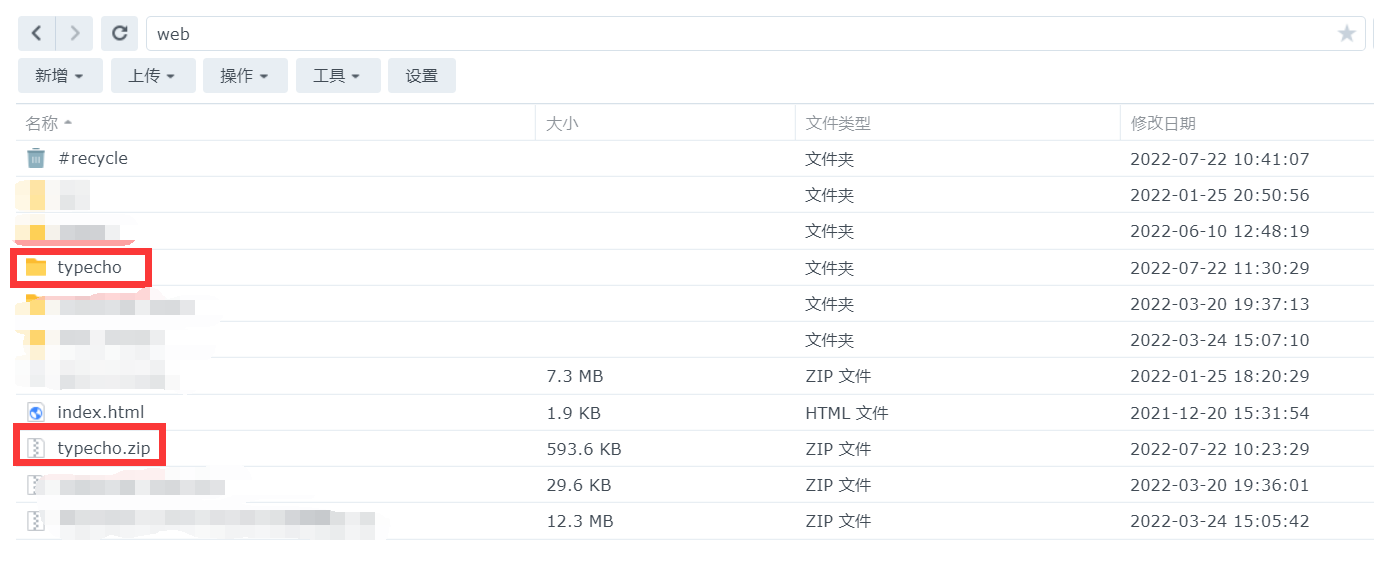The height and width of the screenshot is (564, 1374).
Task: Bookmark this folder with the star icon
Action: [1347, 34]
